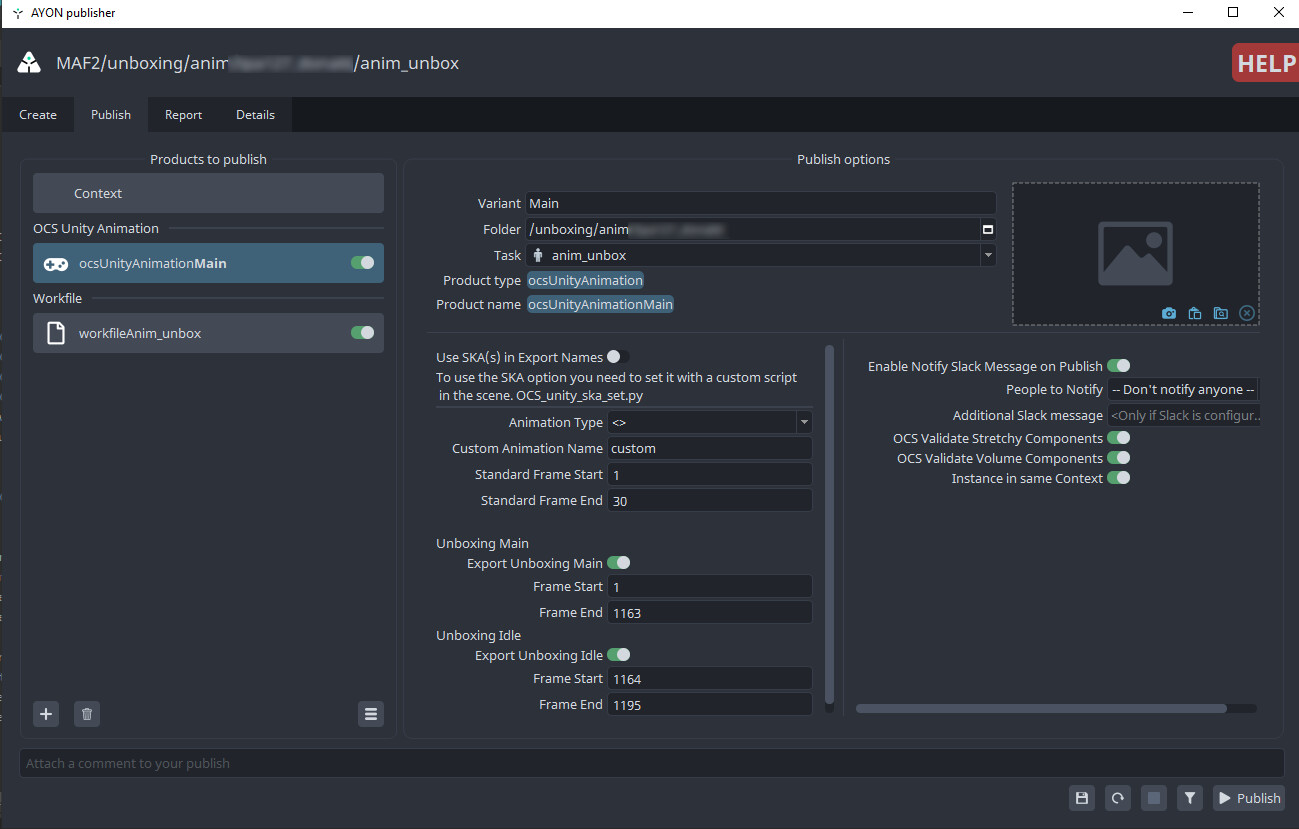Viewport: 1299px width, 829px height.
Task: Select ocsUnityAnimationMain product row
Action: (x=208, y=263)
